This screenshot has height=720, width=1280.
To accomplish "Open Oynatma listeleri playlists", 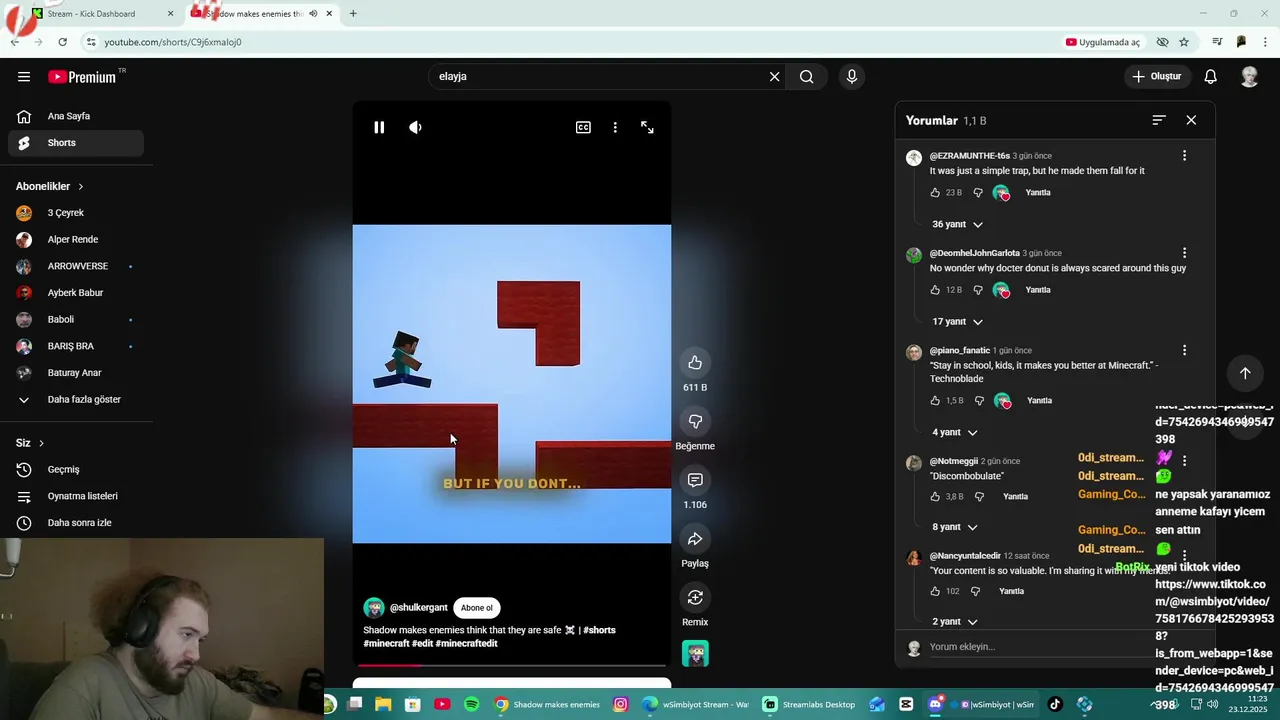I will pos(76,496).
